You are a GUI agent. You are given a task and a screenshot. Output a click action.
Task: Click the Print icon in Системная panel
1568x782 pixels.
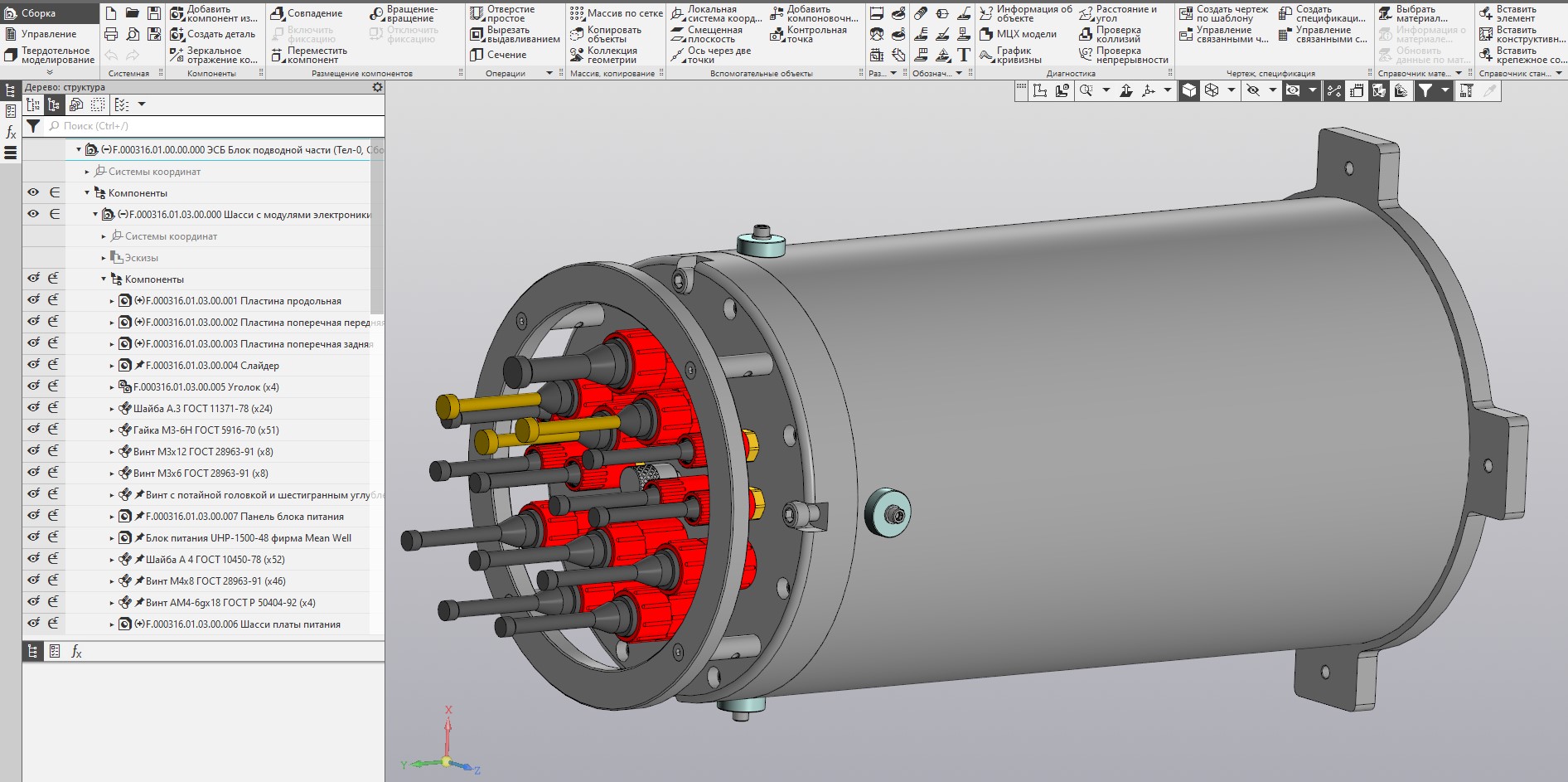(x=111, y=34)
